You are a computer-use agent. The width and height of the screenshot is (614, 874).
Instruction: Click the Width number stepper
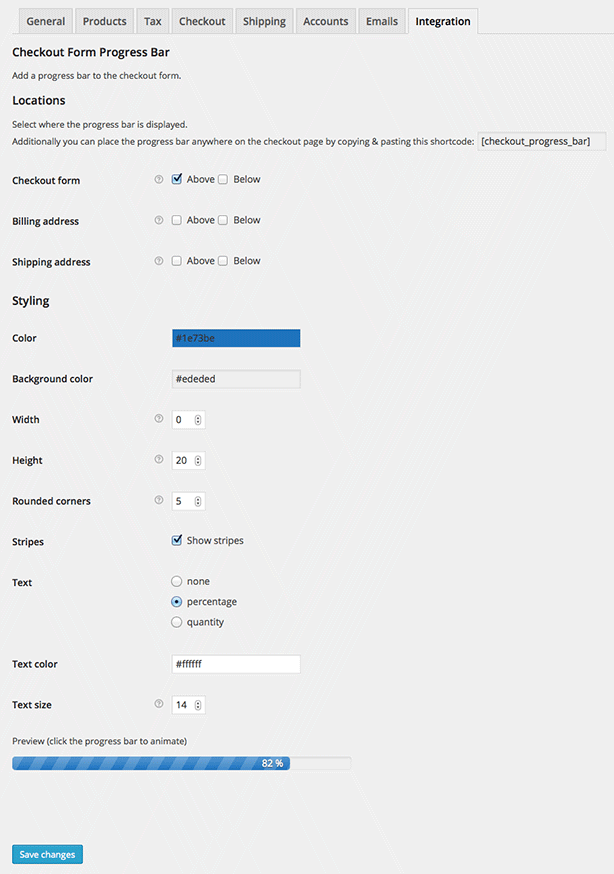click(198, 420)
